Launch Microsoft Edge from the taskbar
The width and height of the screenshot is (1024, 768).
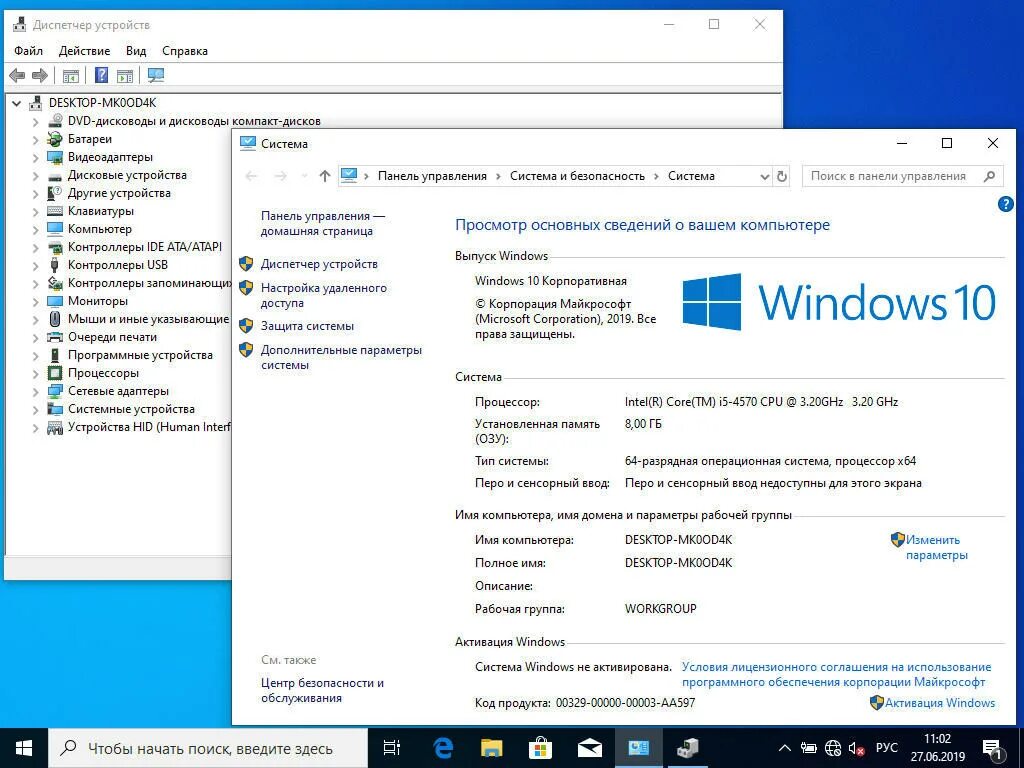[443, 748]
